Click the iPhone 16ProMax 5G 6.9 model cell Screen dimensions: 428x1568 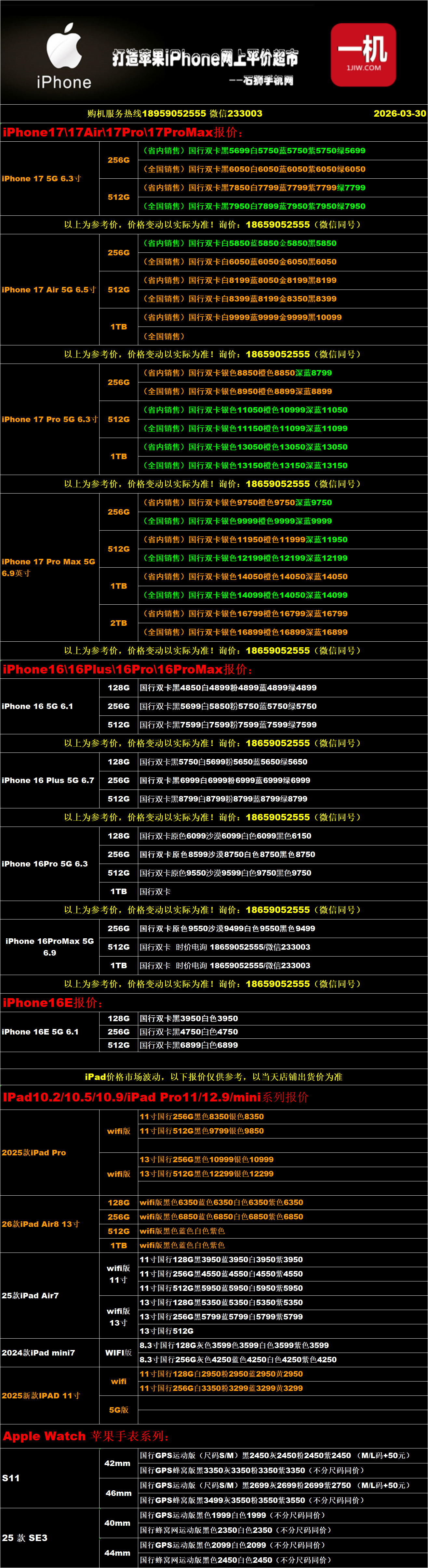[x=49, y=946]
